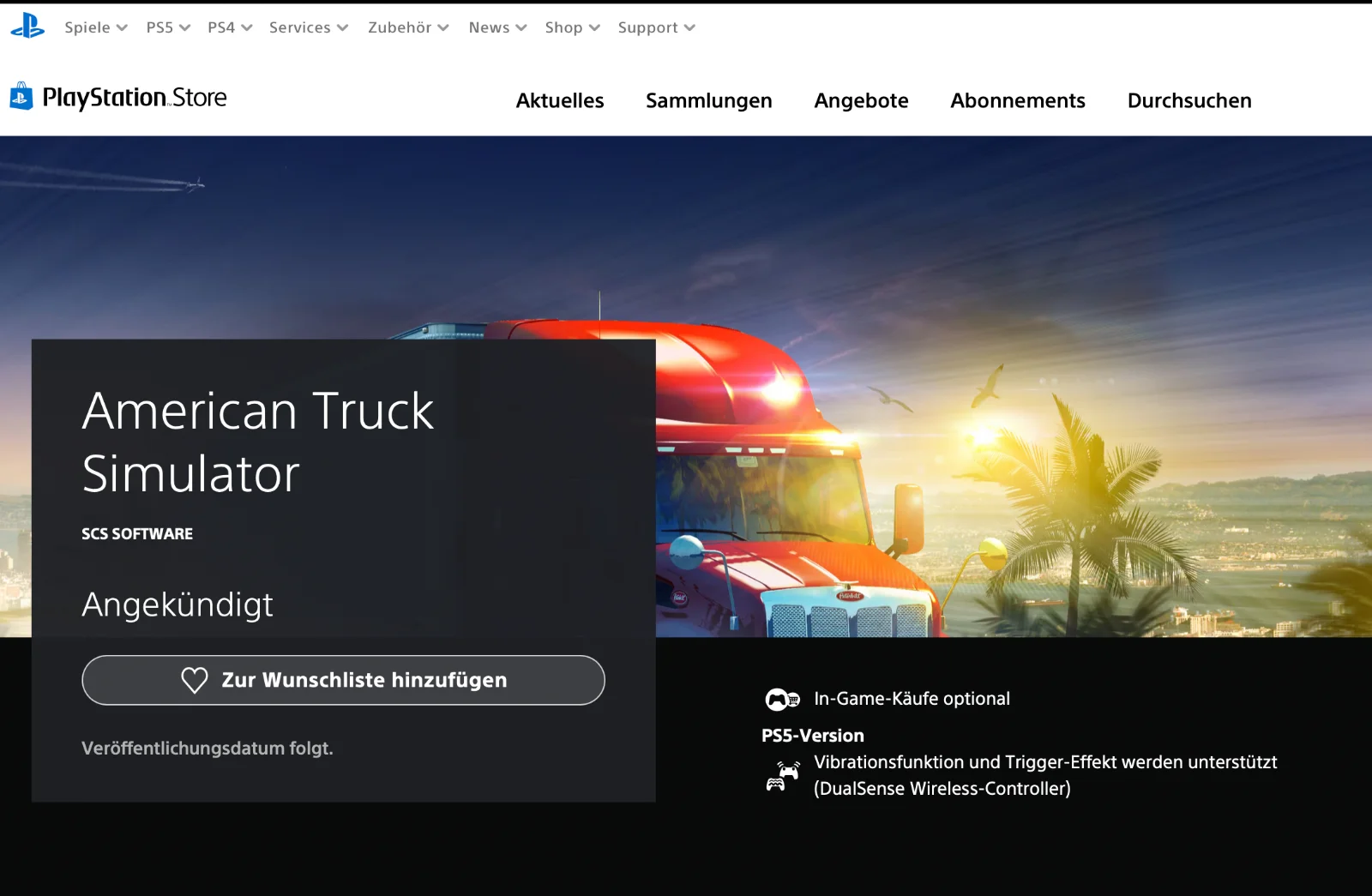Open the PS4 dropdown menu
Viewport: 1372px width, 896px height.
pyautogui.click(x=230, y=27)
